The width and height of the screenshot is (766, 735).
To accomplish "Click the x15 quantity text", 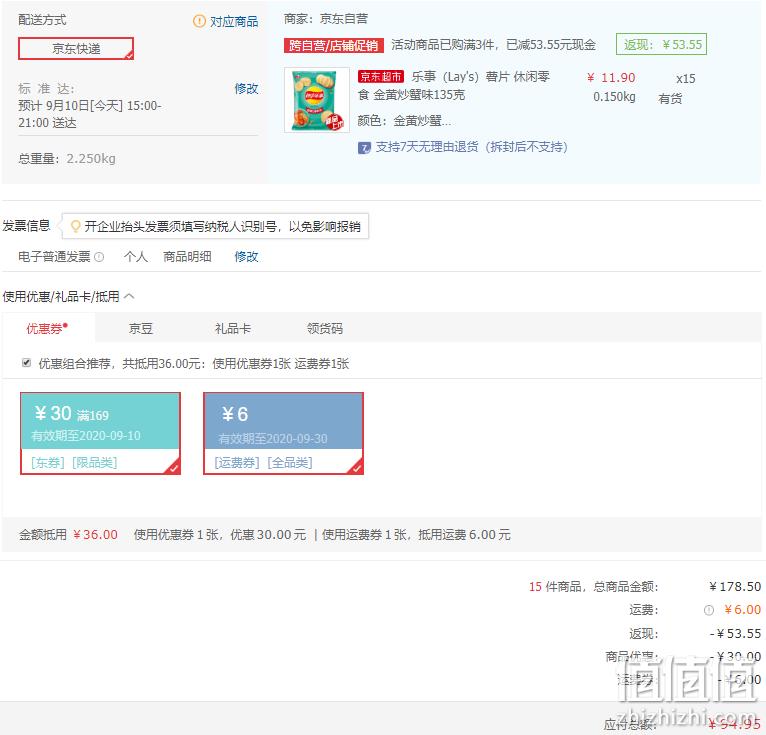I will pyautogui.click(x=685, y=79).
